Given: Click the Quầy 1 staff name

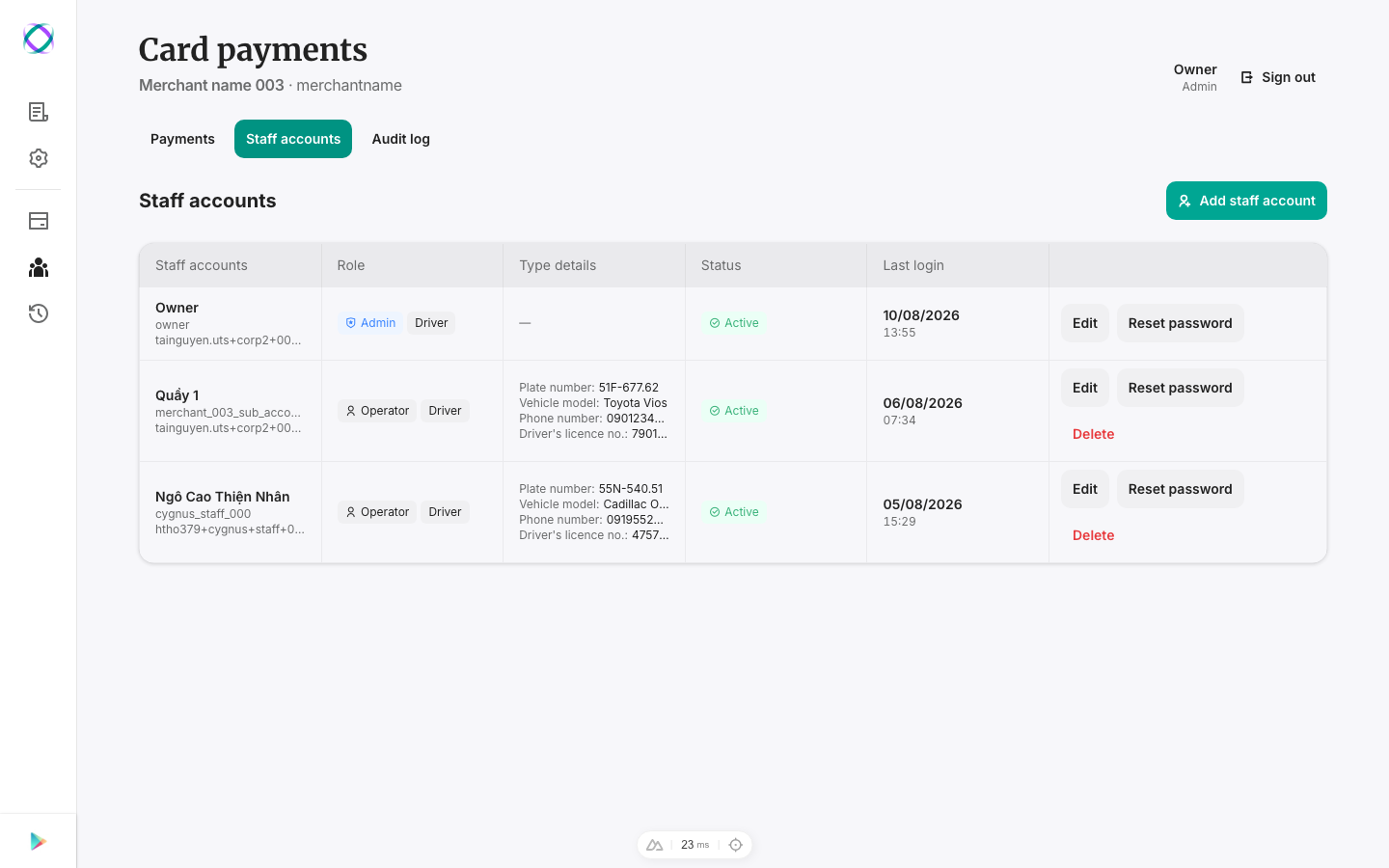Looking at the screenshot, I should [x=177, y=395].
